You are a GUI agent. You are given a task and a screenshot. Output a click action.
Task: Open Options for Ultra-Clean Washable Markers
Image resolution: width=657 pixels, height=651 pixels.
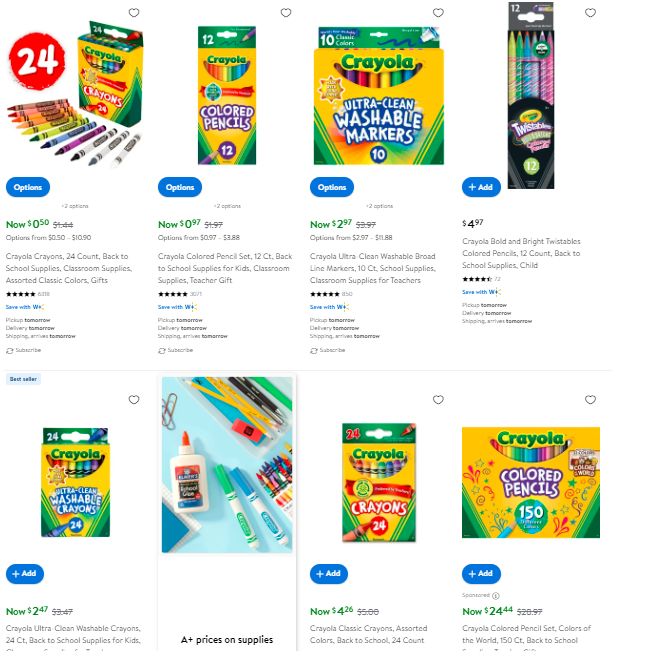(x=332, y=187)
